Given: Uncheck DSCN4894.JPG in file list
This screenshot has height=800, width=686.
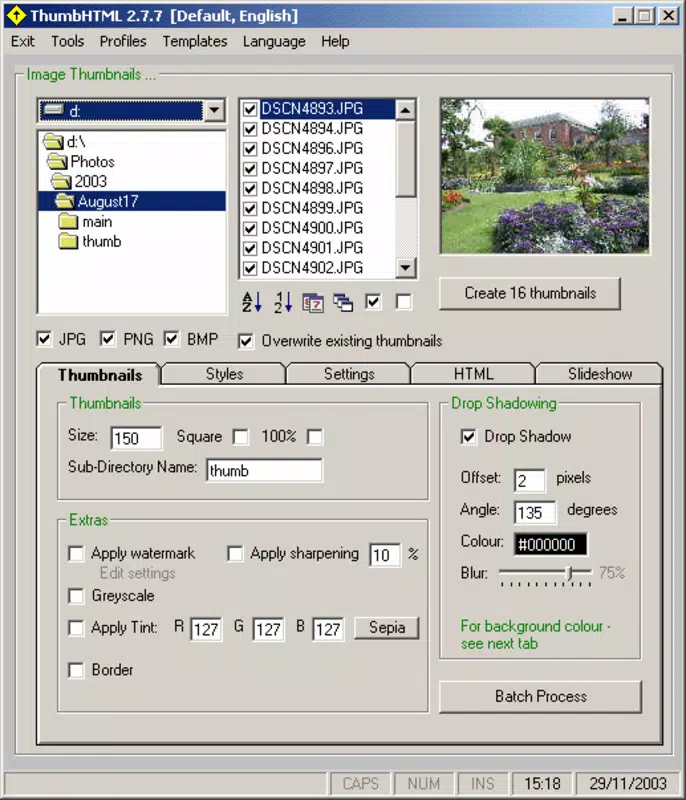Looking at the screenshot, I should tap(250, 129).
